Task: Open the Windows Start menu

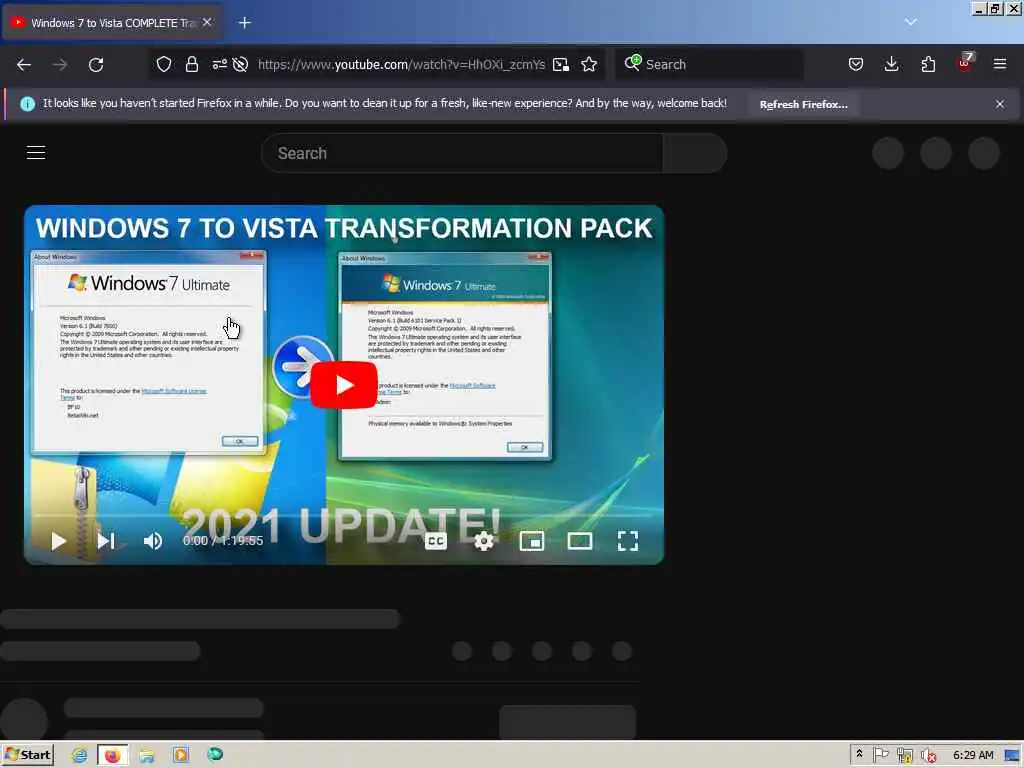Action: [27, 755]
